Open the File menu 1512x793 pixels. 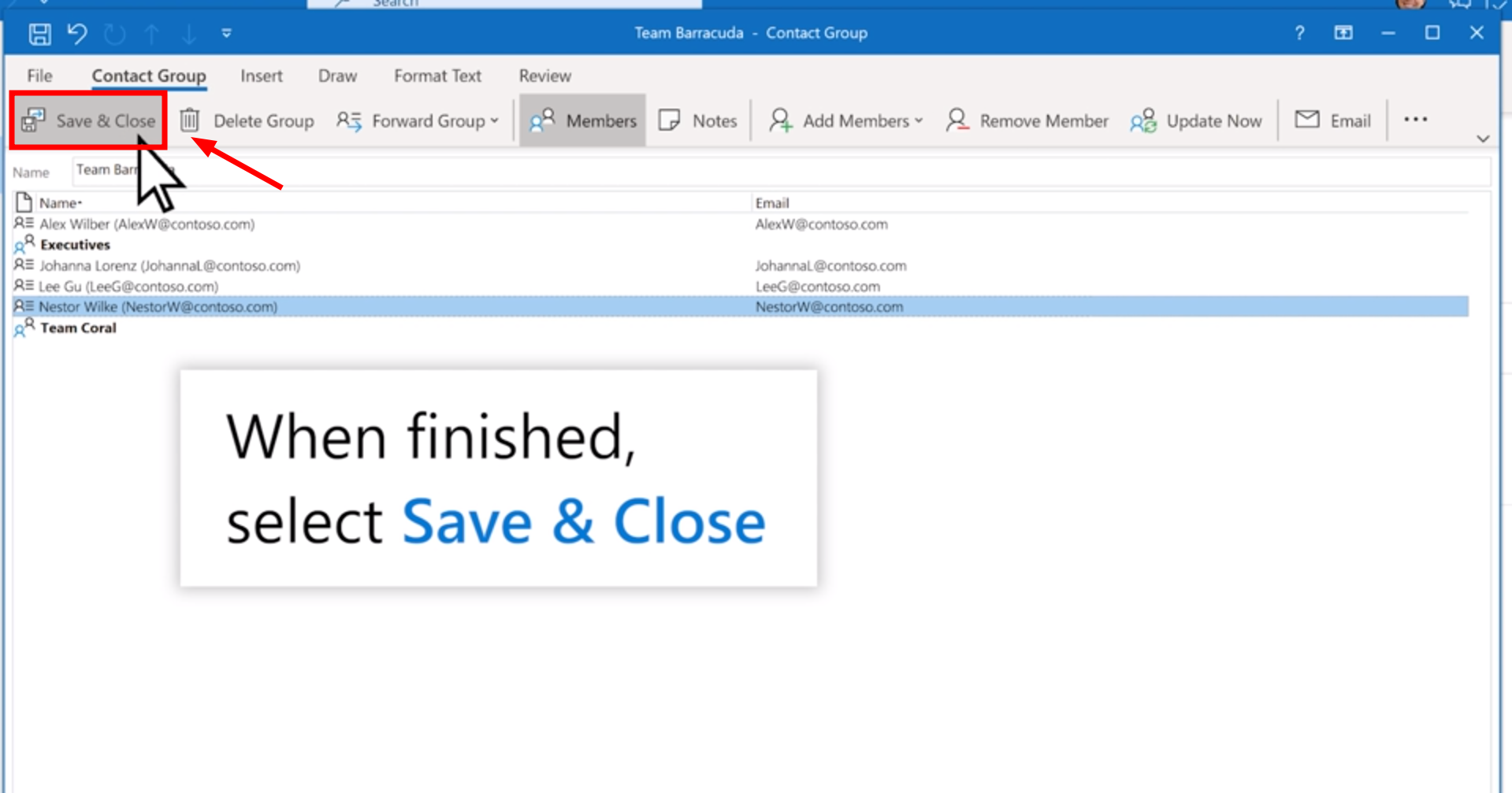(38, 76)
